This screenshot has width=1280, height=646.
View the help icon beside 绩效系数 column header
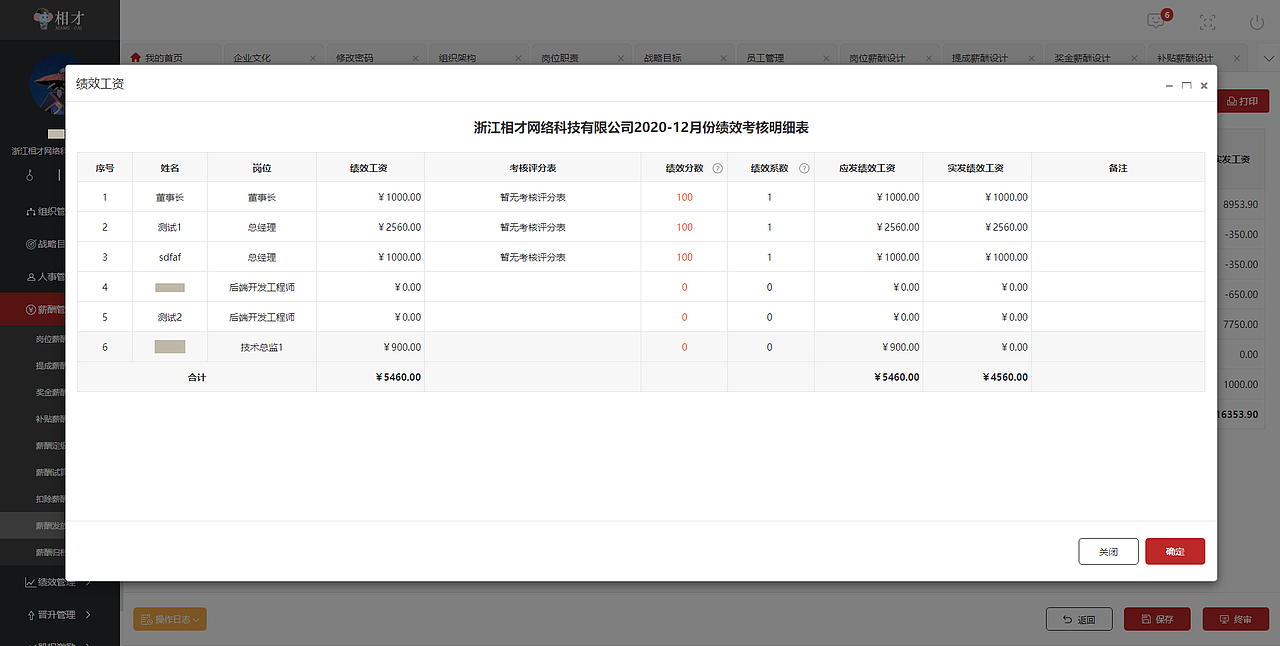(802, 167)
